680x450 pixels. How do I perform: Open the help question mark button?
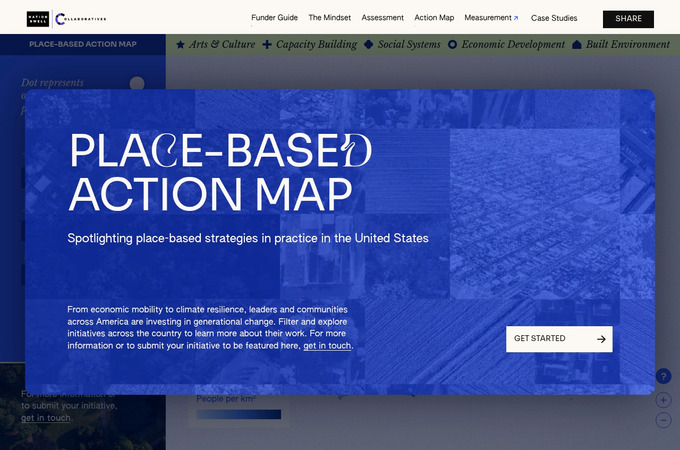(663, 376)
